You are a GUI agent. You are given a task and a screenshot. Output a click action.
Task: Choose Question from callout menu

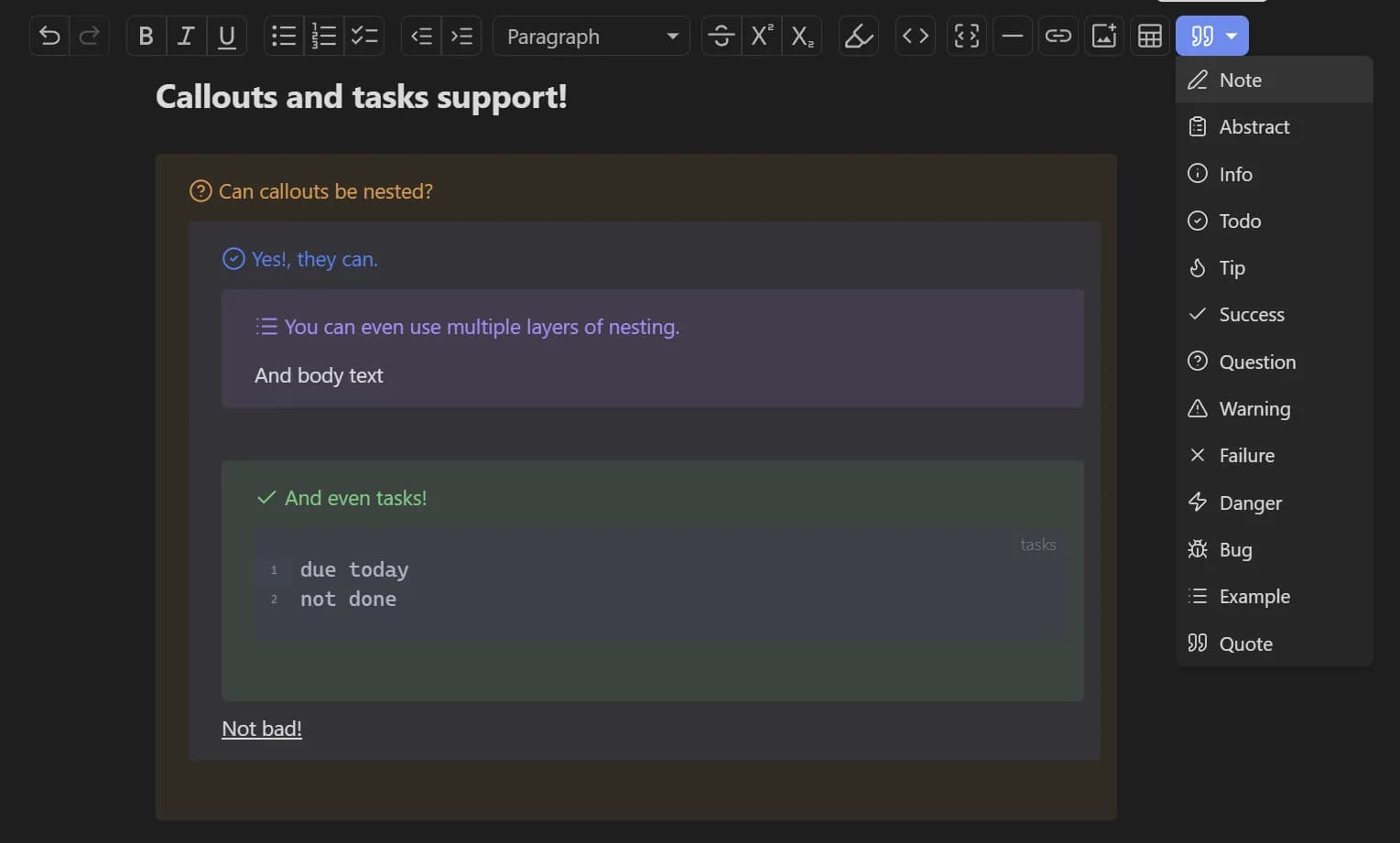pos(1275,362)
